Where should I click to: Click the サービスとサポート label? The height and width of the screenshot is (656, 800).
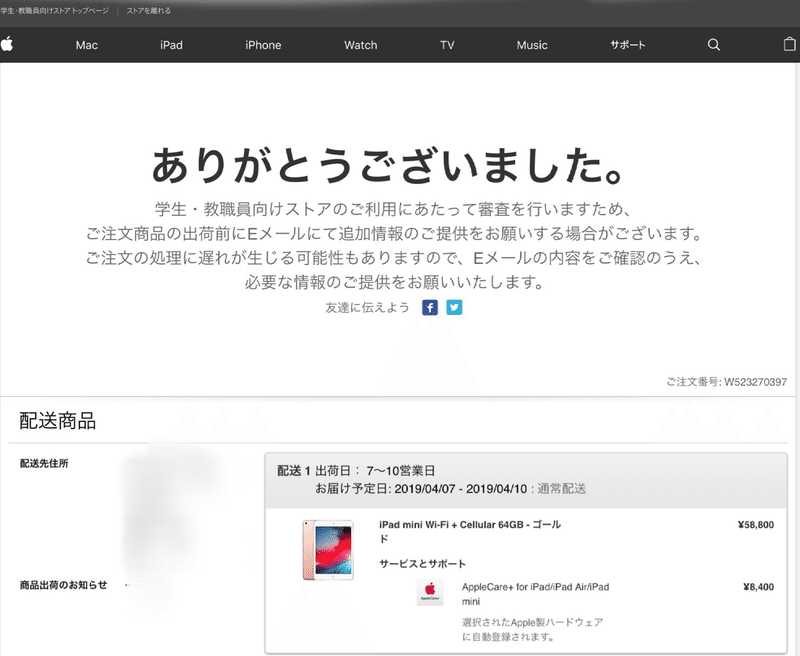422,564
